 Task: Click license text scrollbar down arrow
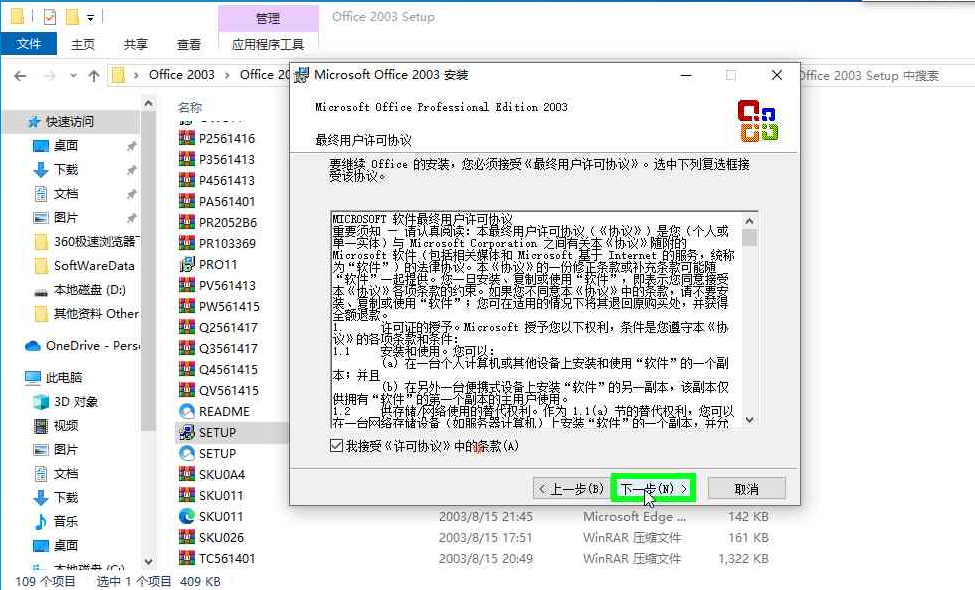click(x=749, y=420)
